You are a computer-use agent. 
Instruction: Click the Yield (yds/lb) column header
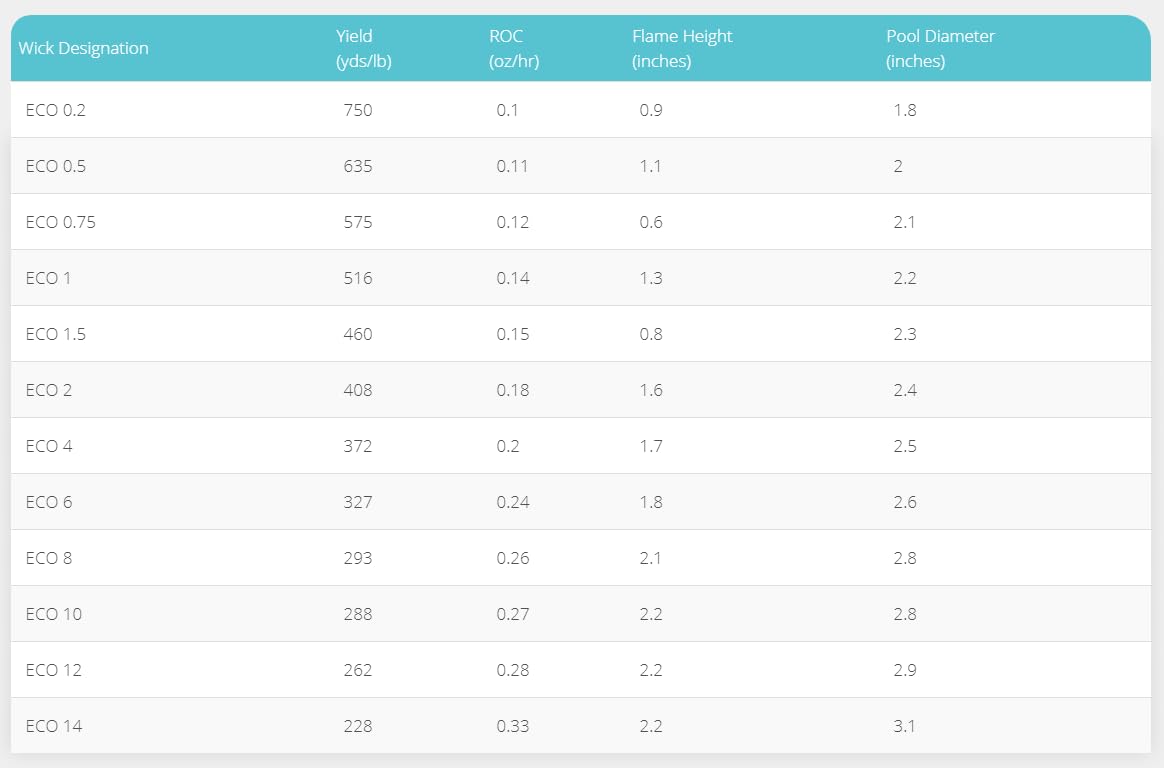pyautogui.click(x=363, y=48)
